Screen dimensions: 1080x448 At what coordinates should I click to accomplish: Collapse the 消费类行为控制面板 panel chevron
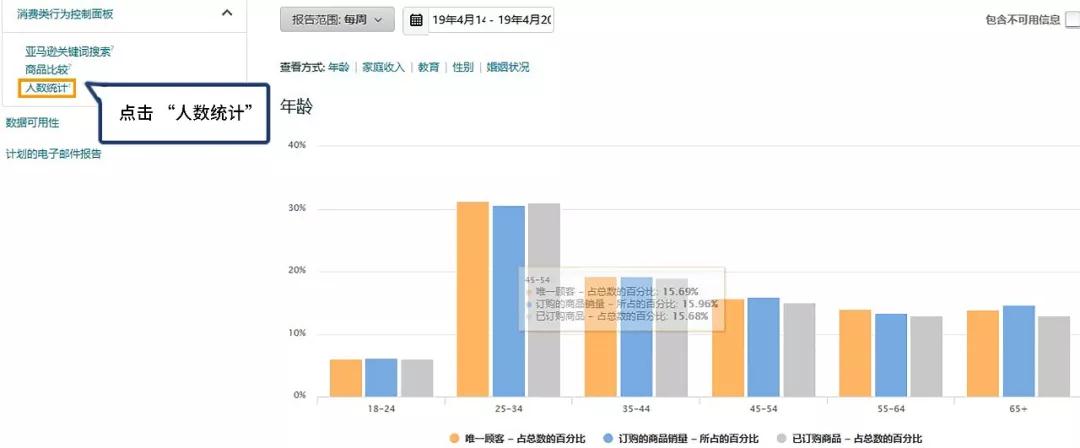[x=227, y=13]
